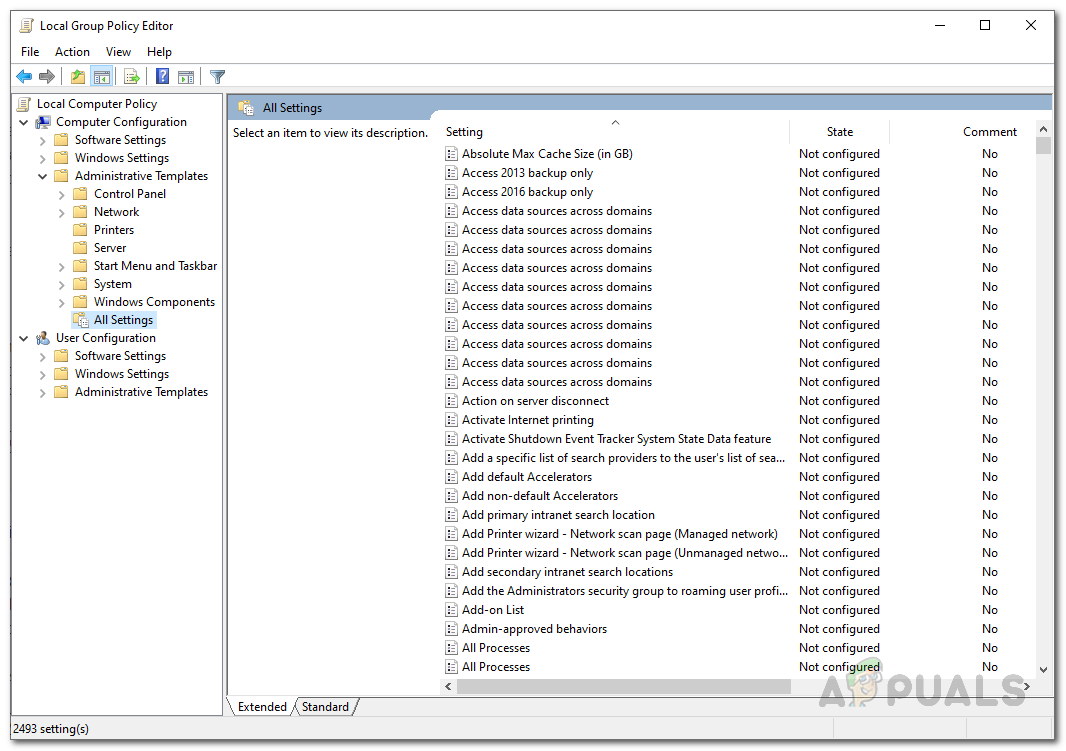The width and height of the screenshot is (1066, 751).
Task: Click the Up One Level folder icon
Action: (x=78, y=77)
